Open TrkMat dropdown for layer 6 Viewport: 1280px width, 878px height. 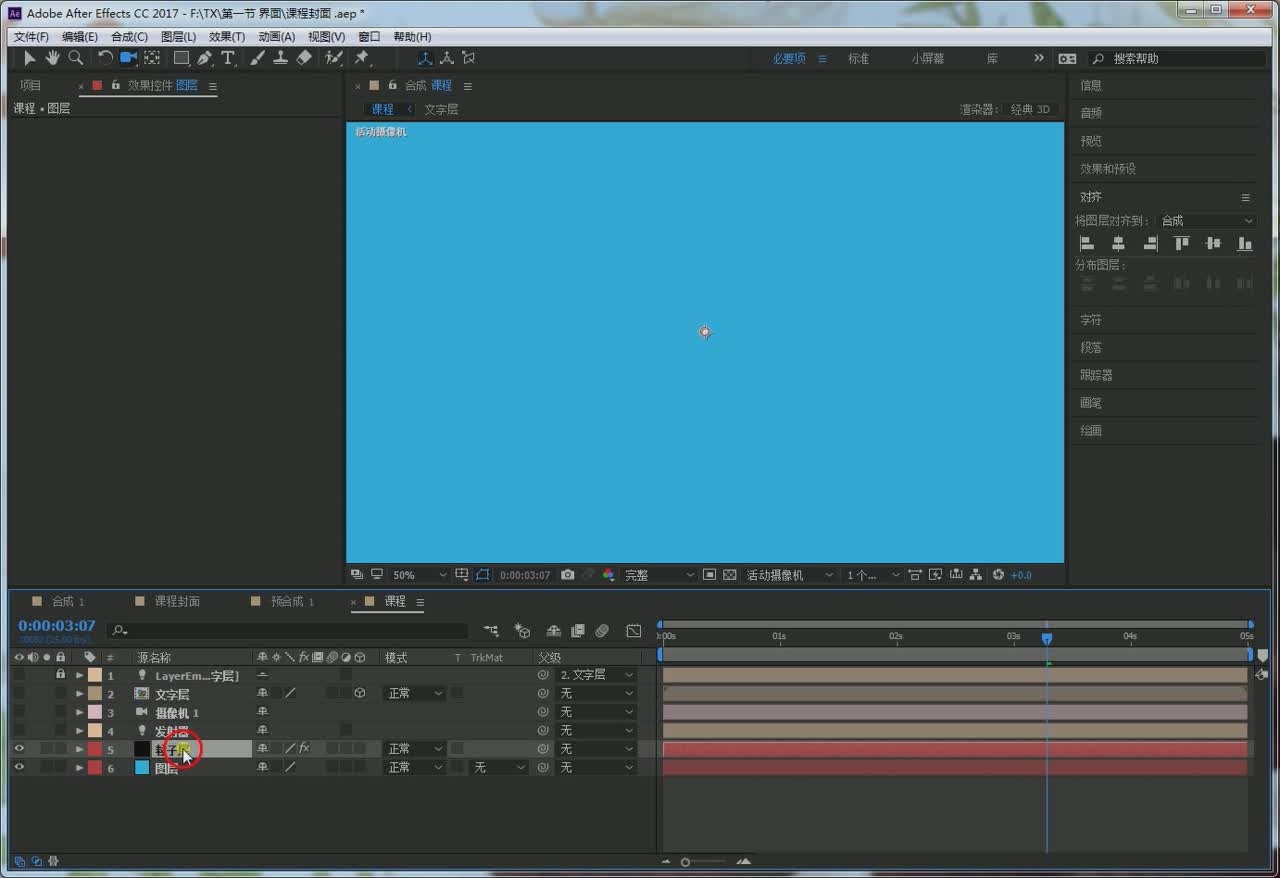pos(499,767)
